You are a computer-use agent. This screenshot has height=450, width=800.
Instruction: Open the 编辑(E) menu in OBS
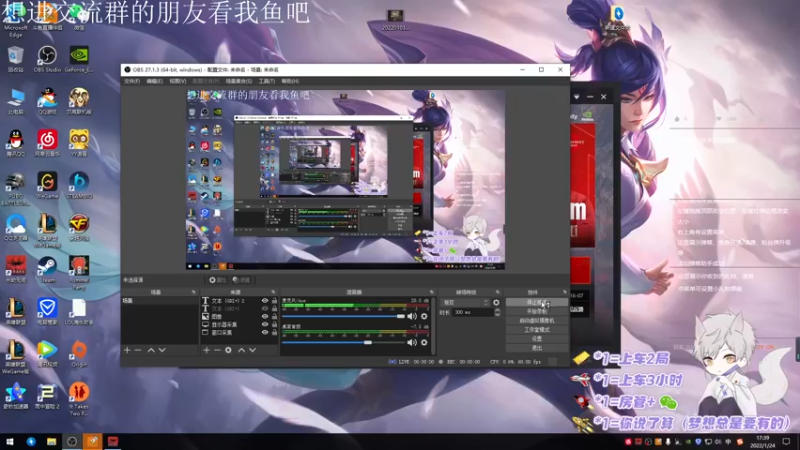tap(154, 81)
